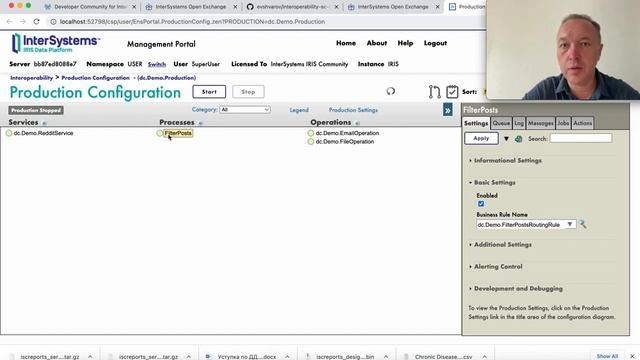Click the Switch namespace link
The height and width of the screenshot is (360, 640).
click(157, 64)
